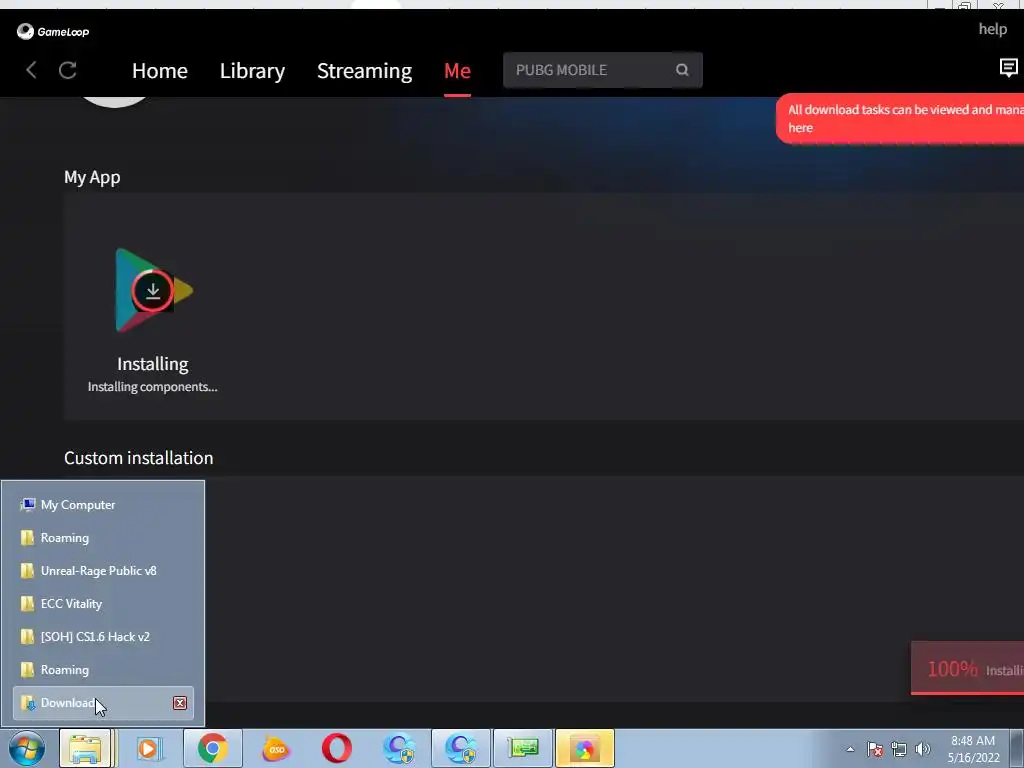Open the first Roaming folder entry

click(x=103, y=537)
